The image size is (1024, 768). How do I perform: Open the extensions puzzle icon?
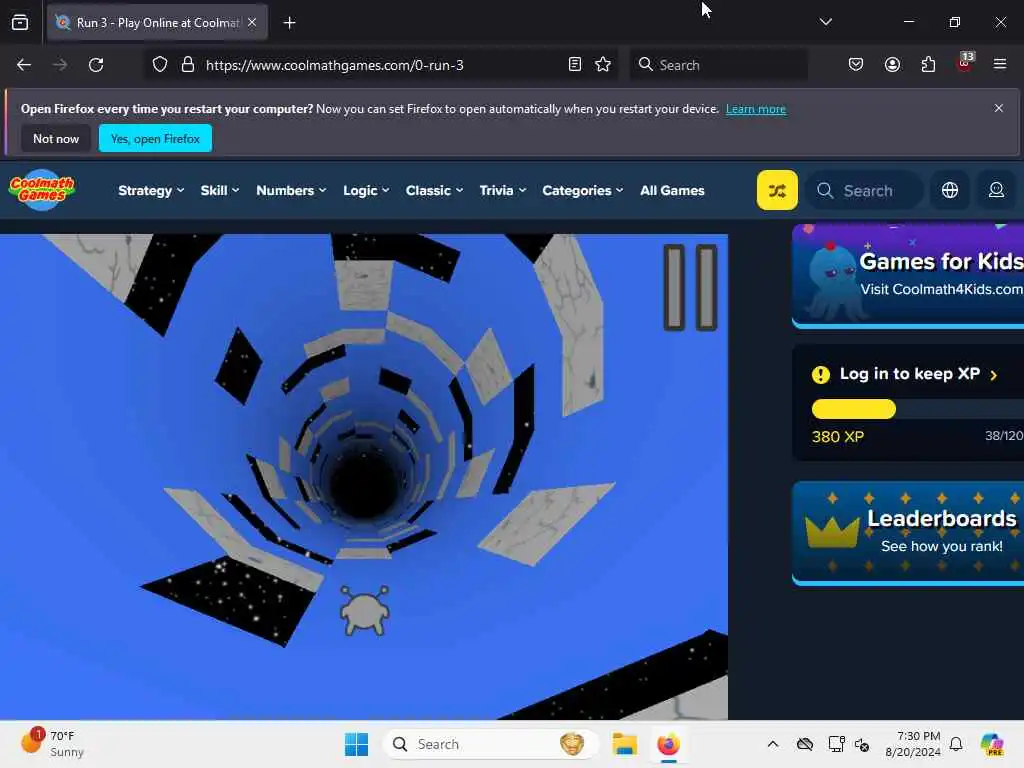point(928,65)
